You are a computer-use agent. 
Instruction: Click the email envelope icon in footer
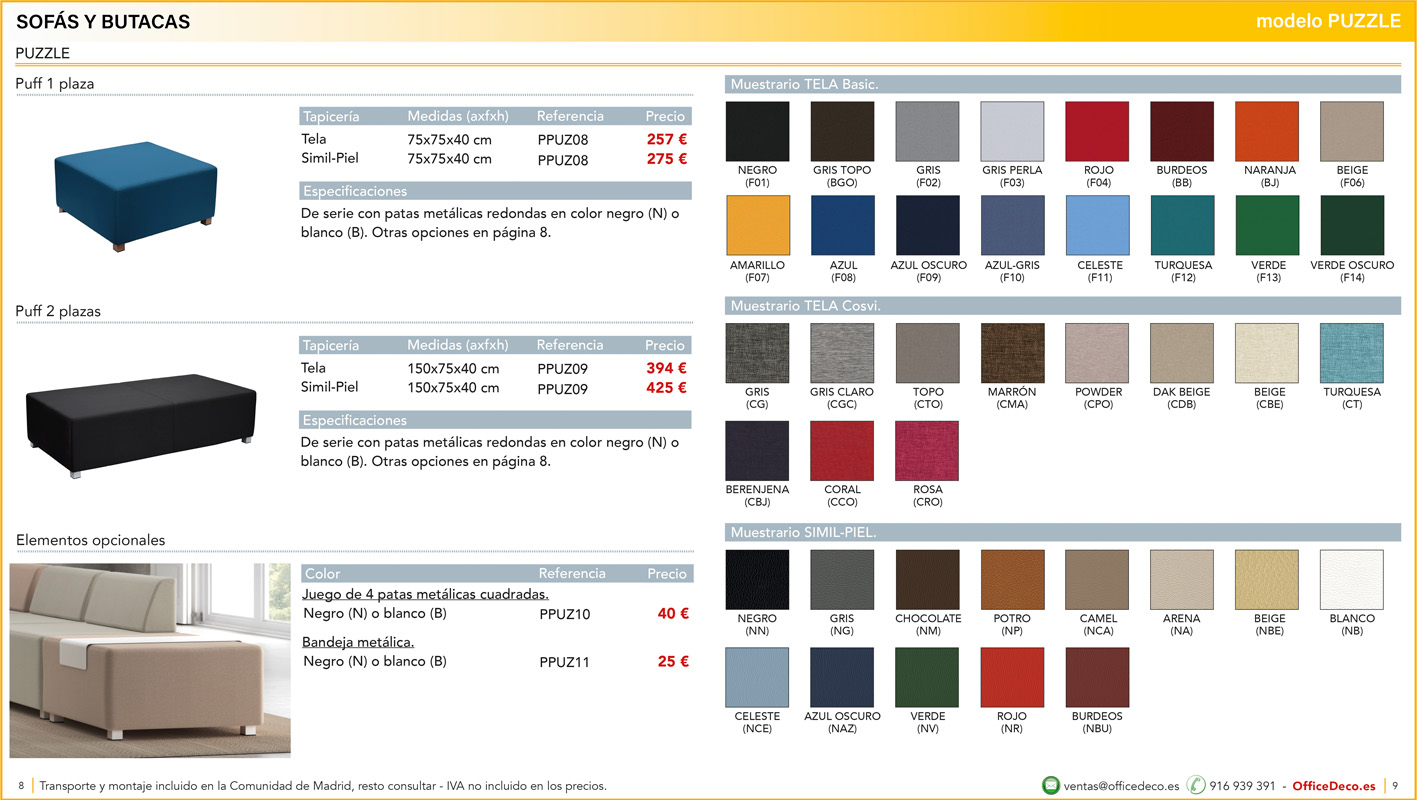coord(1051,786)
